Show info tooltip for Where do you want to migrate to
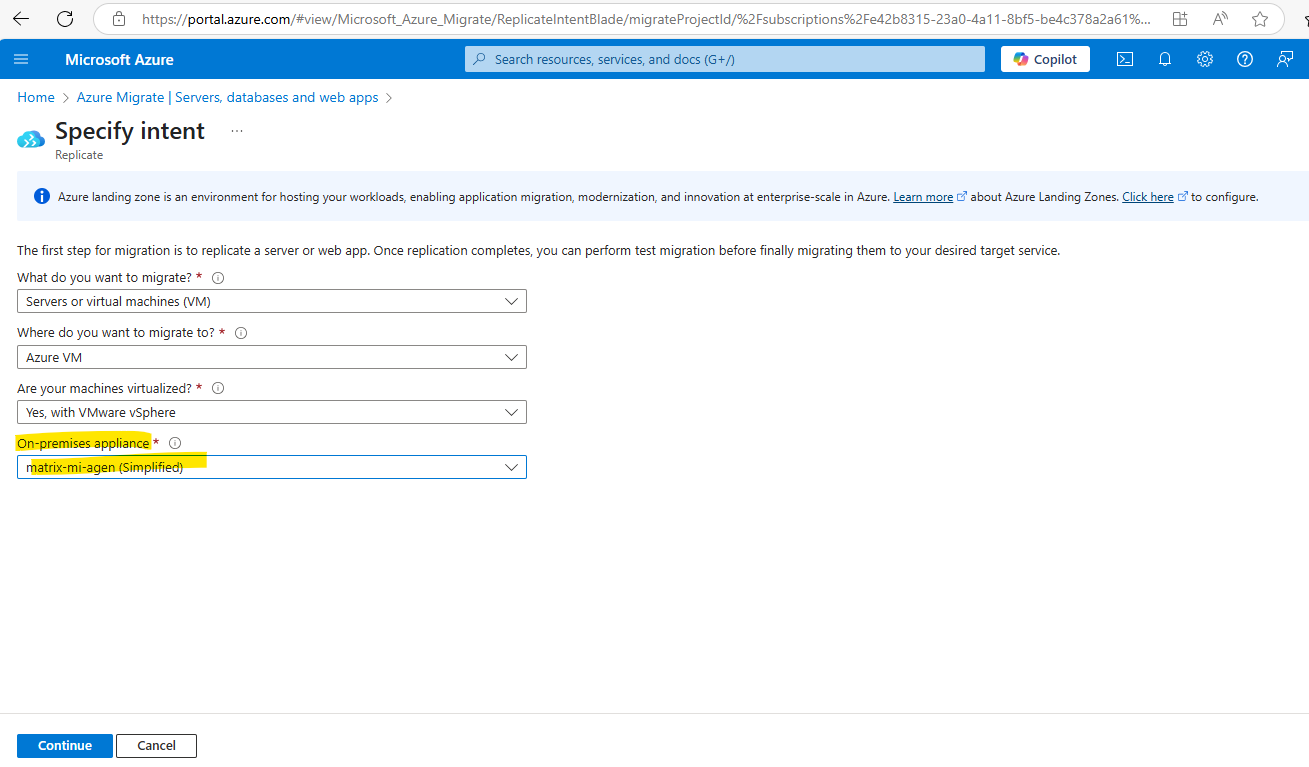Screen dimensions: 1309x767 pyautogui.click(x=240, y=333)
